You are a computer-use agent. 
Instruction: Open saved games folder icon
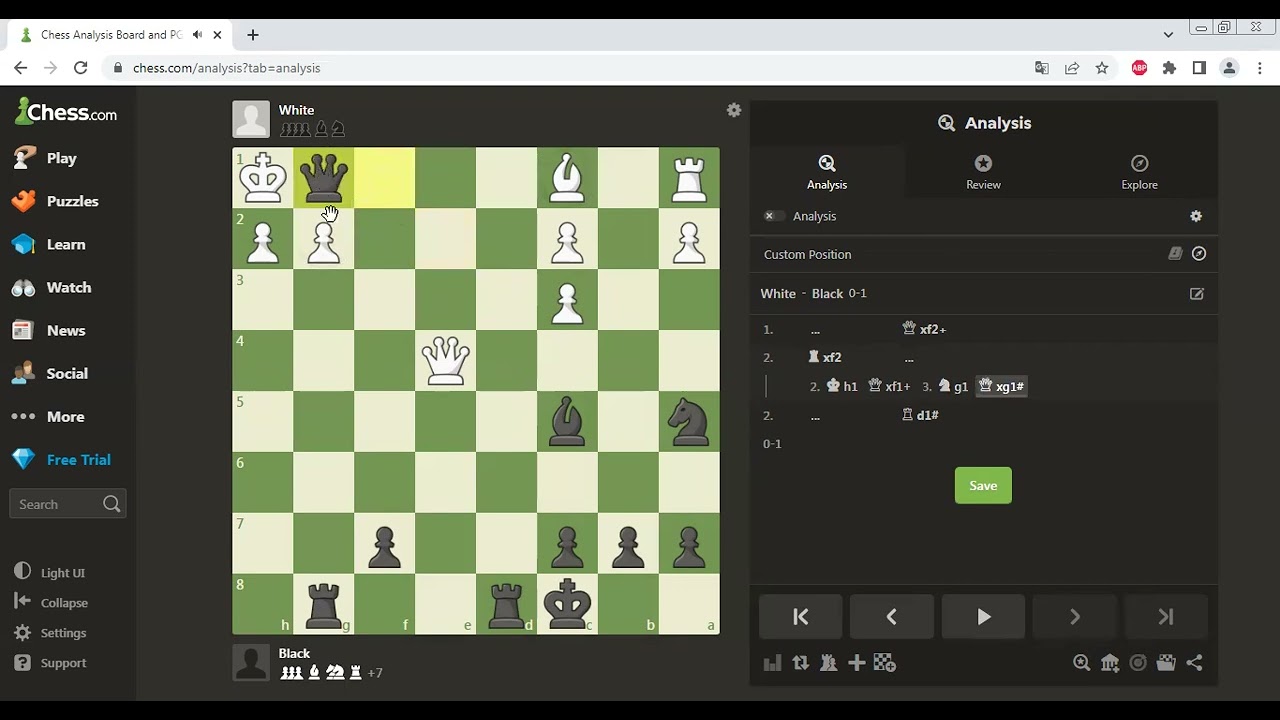[1166, 662]
